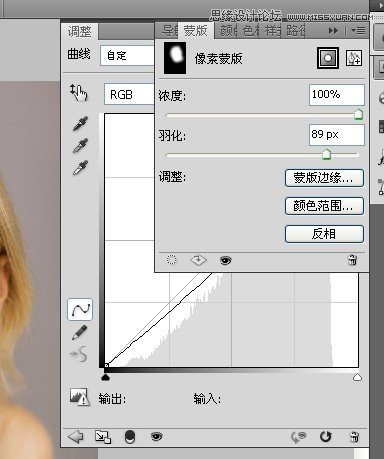
Task: Pick the gray point eyedropper
Action: [x=80, y=145]
